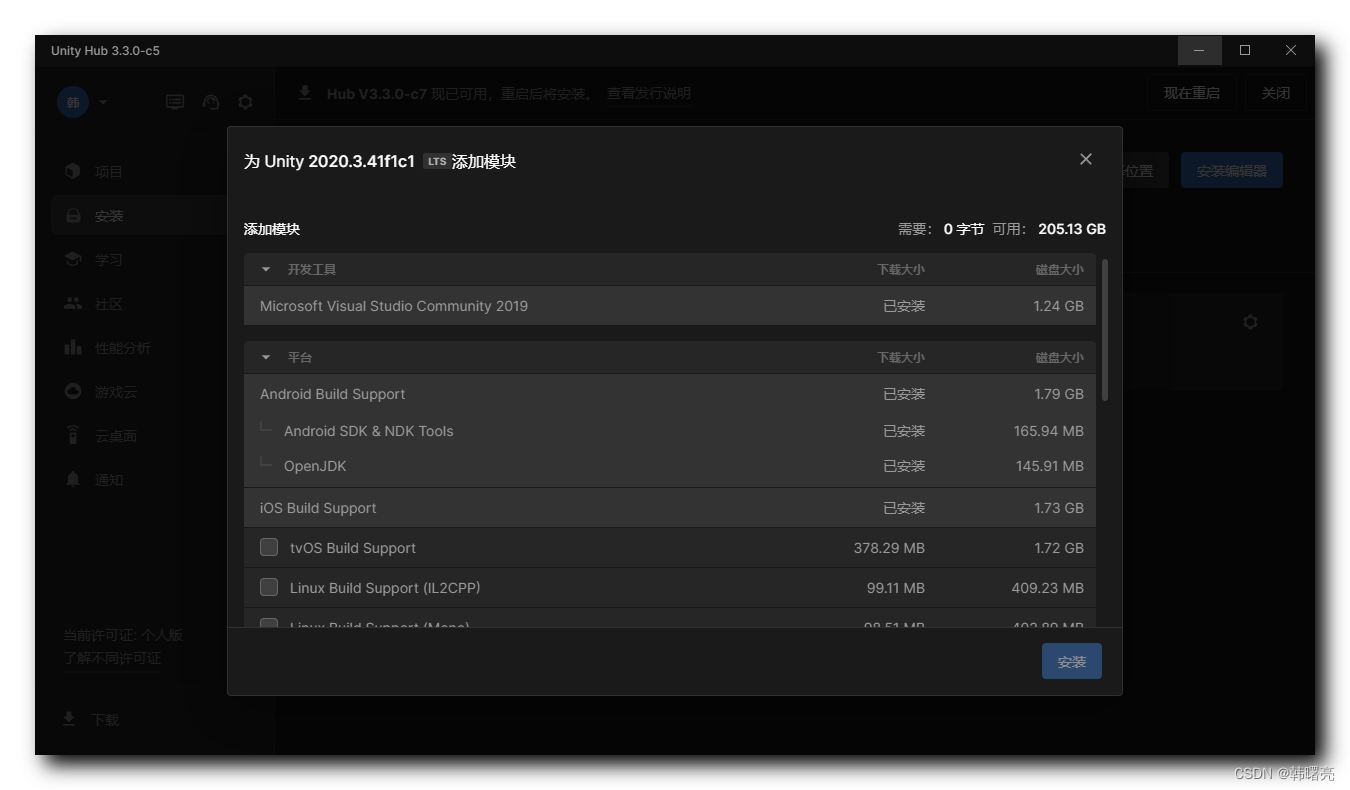1350x790 pixels.
Task: Collapse the 开发工具 section
Action: [x=266, y=269]
